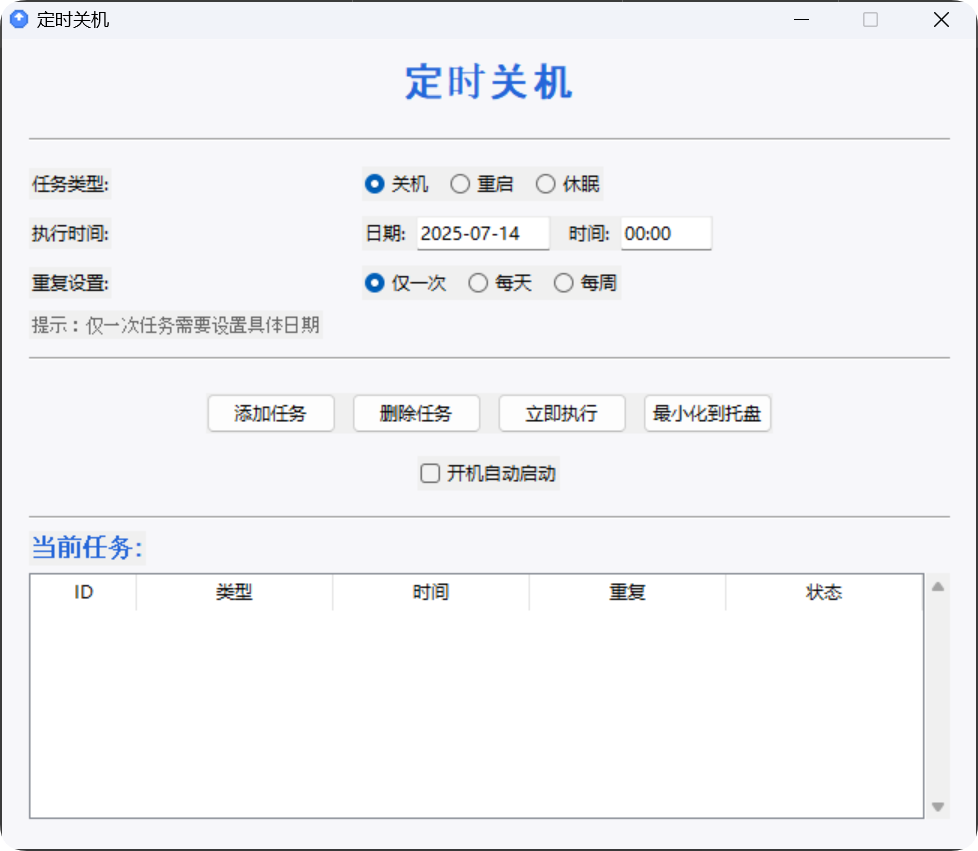Click 最小化到托盘 (Minimize to Tray)
Screen dimensions: 978x851
tap(707, 413)
